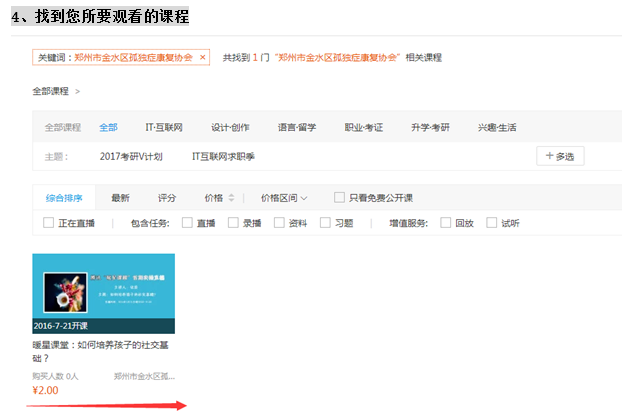Click the 郑州市金水区孤... provider link
The height and width of the screenshot is (418, 633).
pos(144,376)
